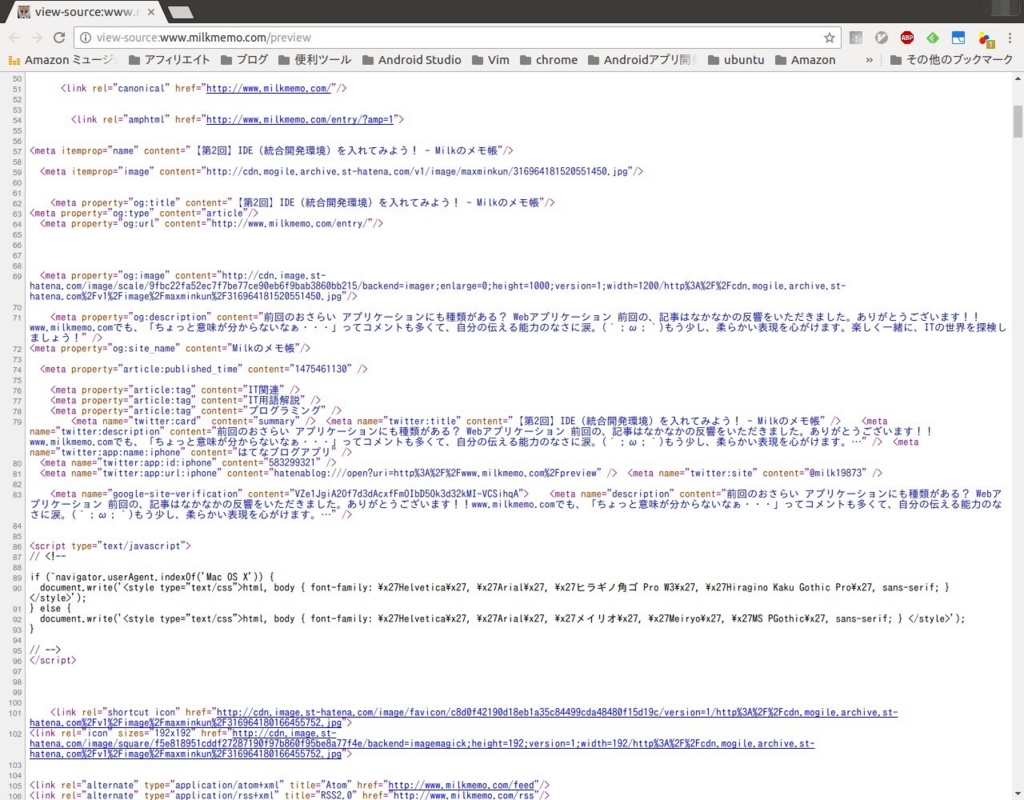Click the og:site_name meta text on line 72

pos(170,349)
